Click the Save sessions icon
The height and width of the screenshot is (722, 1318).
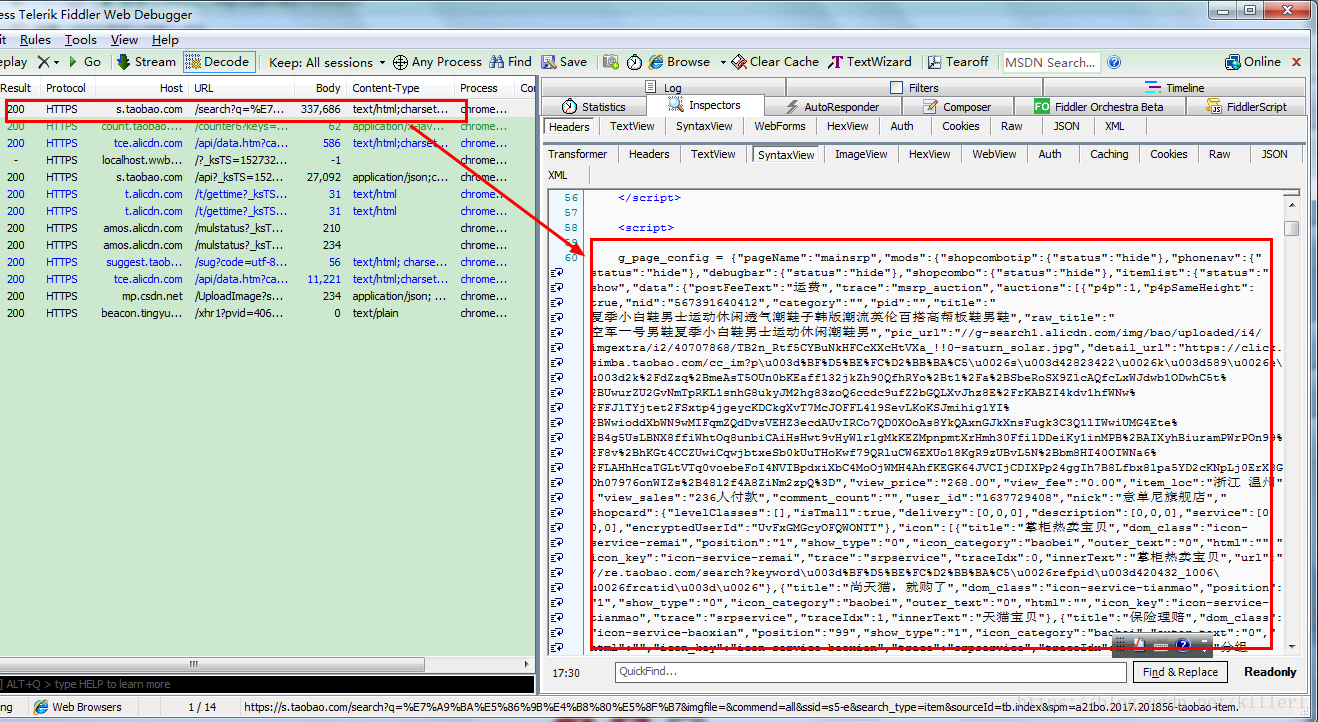click(564, 62)
